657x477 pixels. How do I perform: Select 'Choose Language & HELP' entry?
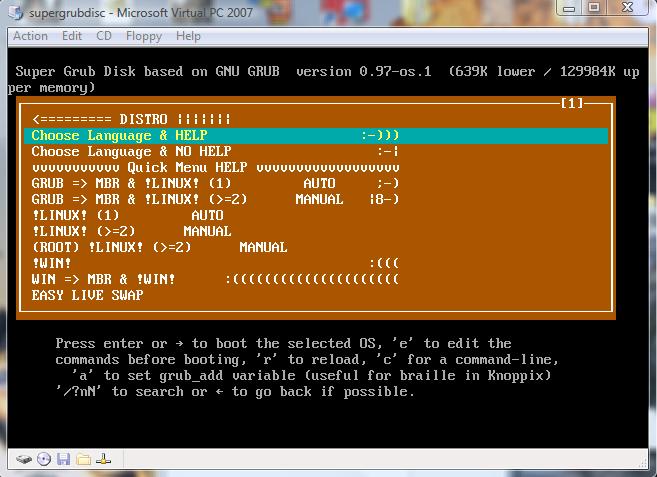316,136
